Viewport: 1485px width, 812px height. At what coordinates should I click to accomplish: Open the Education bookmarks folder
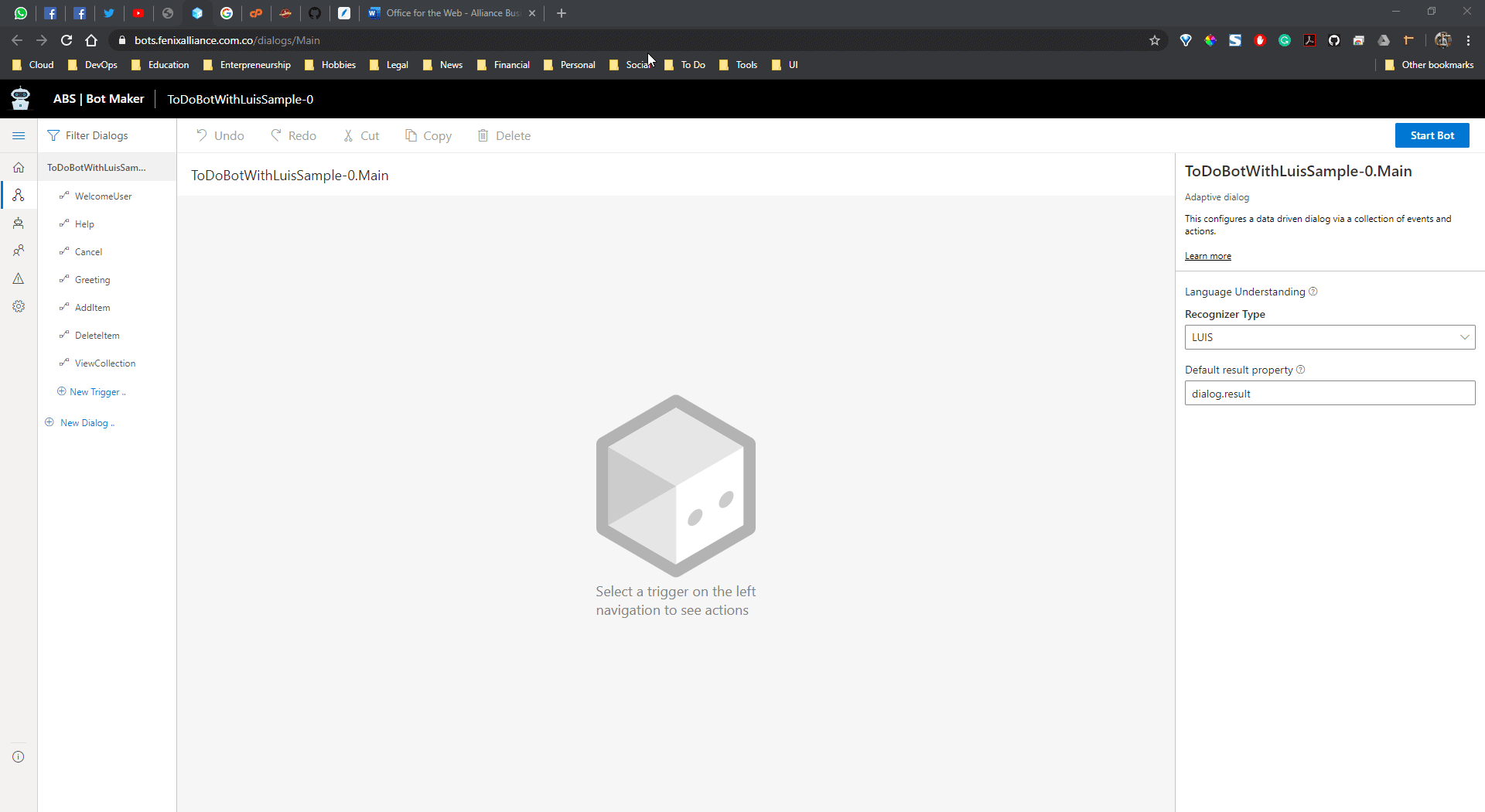pyautogui.click(x=160, y=65)
